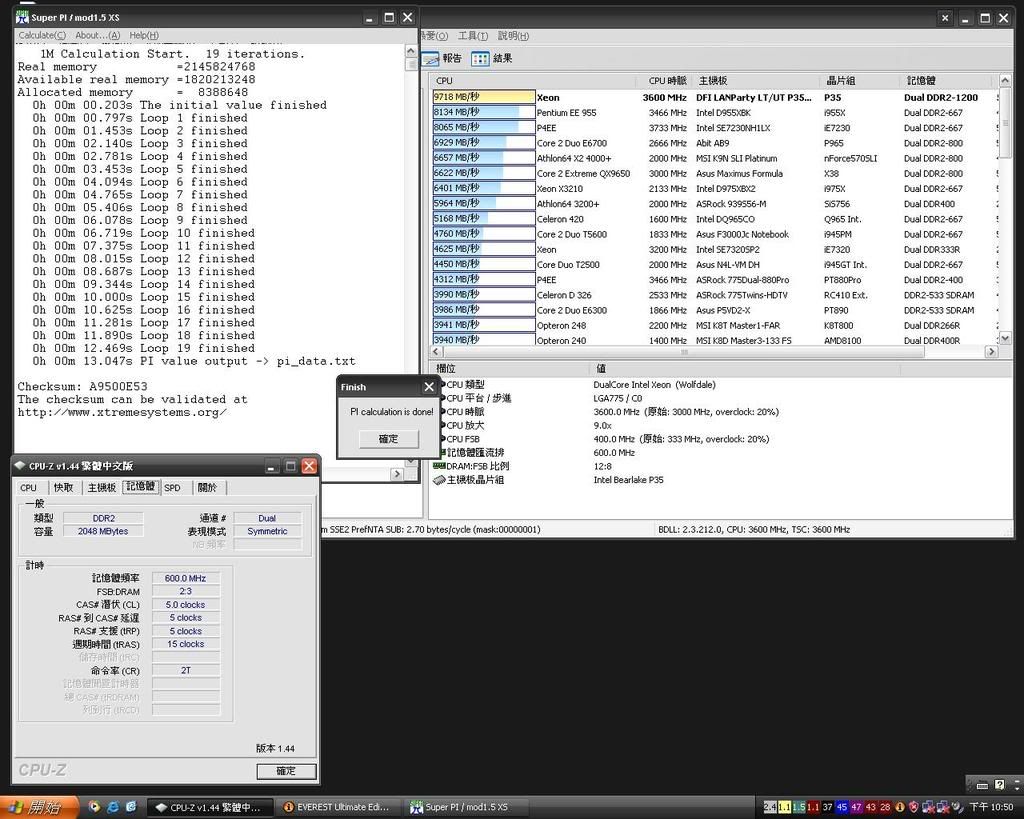Switch to CPU-Z via its taskbar button
The width and height of the screenshot is (1024, 819).
208,808
